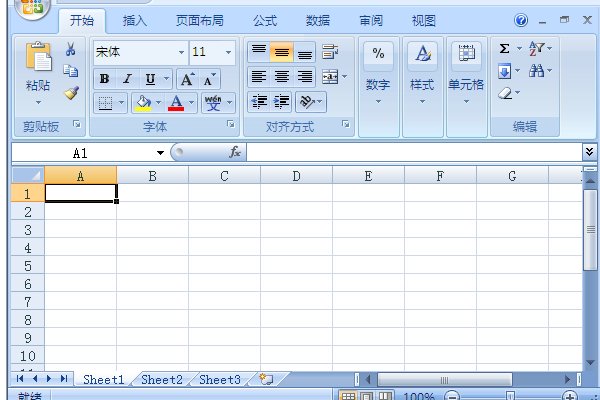Toggle top vertical align
The height and width of the screenshot is (400, 600).
pyautogui.click(x=259, y=51)
